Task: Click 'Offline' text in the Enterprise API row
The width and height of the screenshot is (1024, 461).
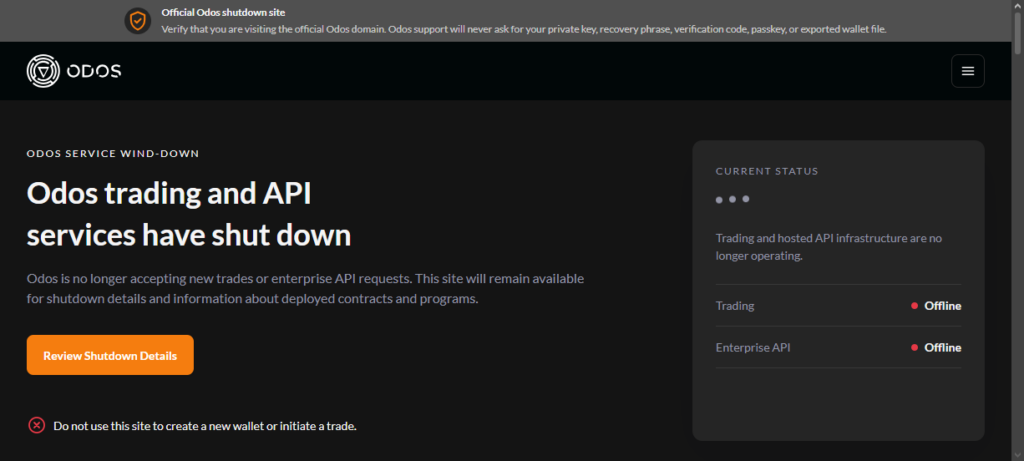Action: 942,347
